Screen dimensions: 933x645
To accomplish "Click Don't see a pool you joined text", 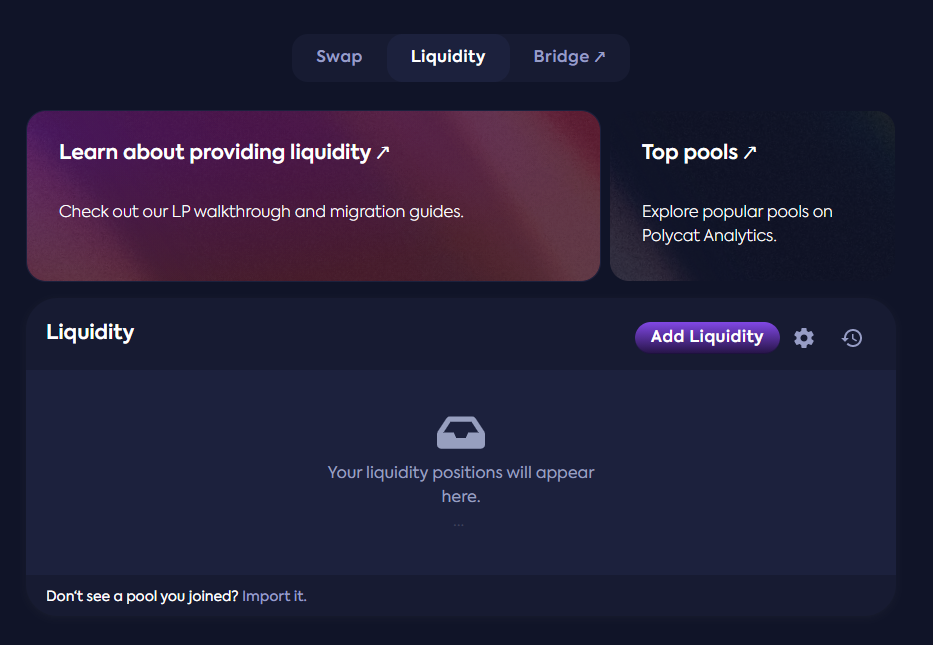I will coord(142,596).
